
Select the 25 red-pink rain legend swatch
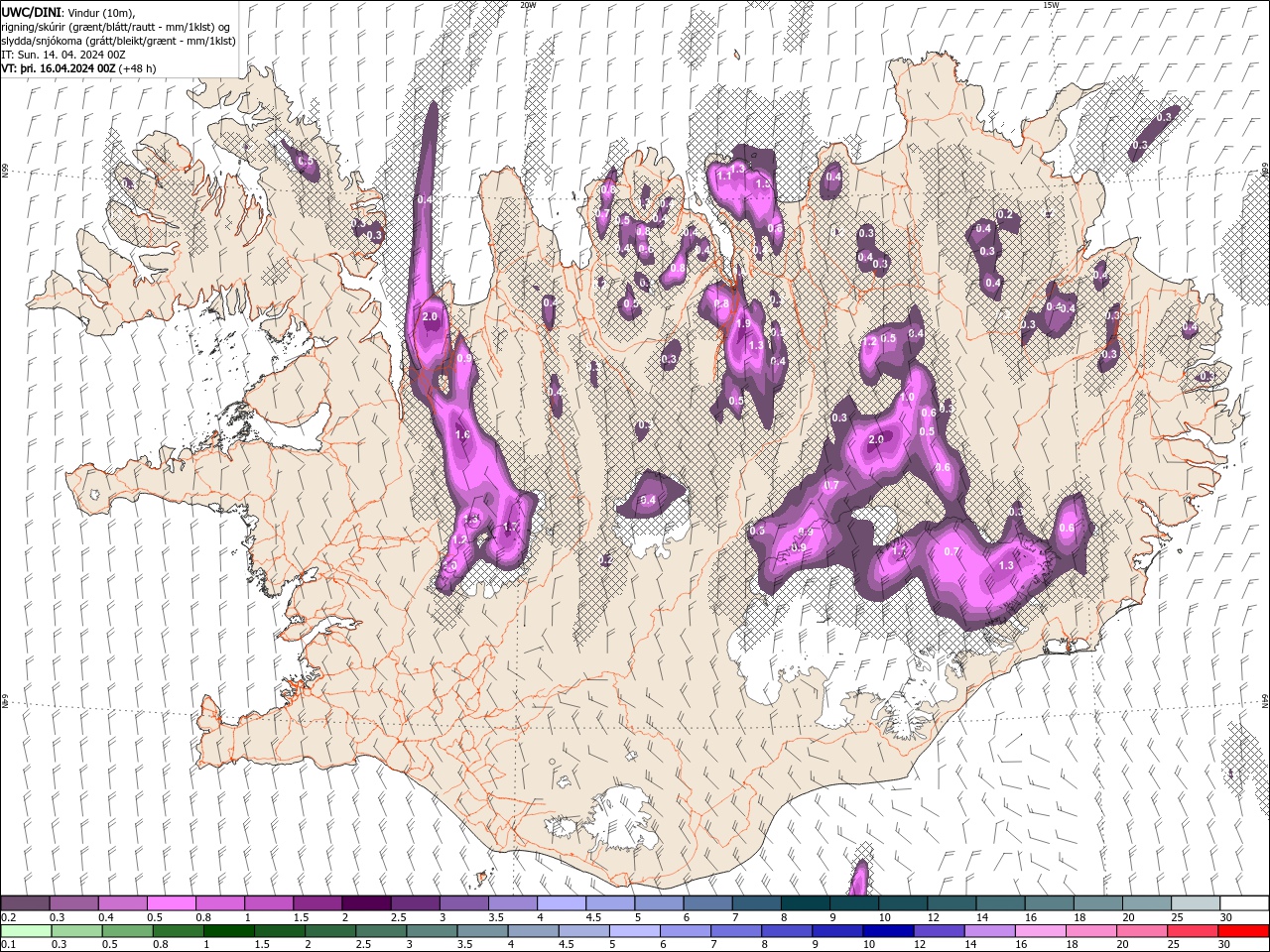[1193, 931]
